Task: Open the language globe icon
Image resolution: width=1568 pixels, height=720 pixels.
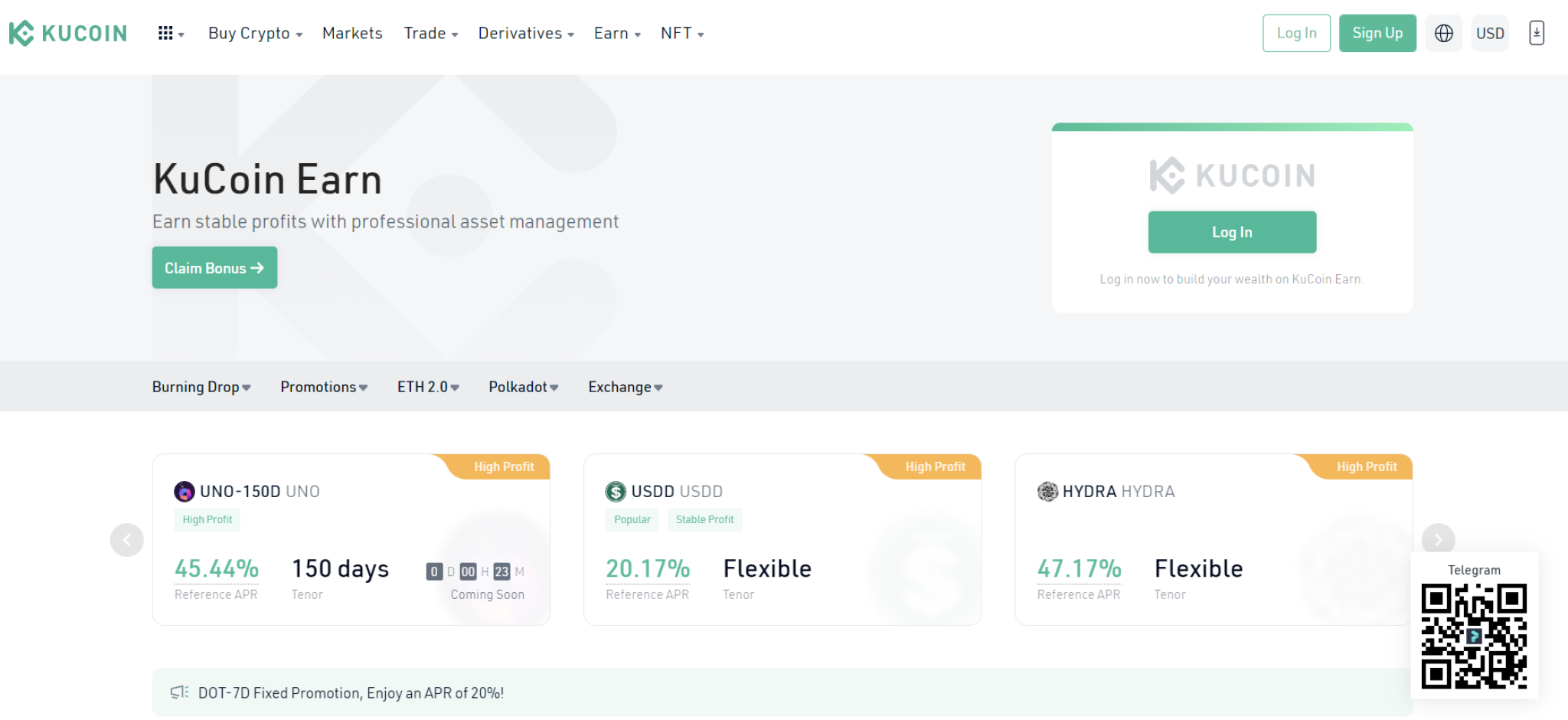Action: point(1442,32)
